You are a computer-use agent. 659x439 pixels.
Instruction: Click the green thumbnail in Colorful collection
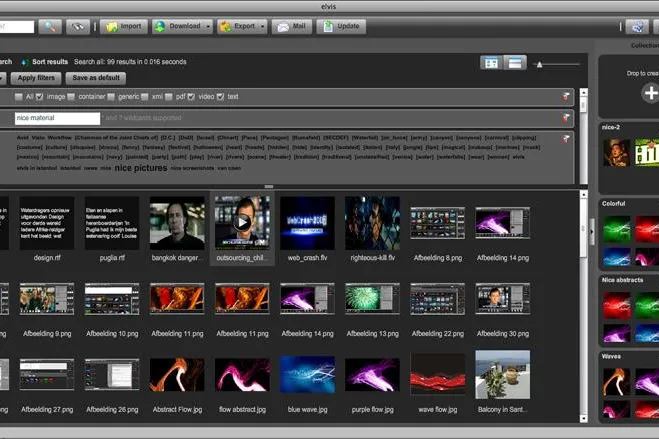617,229
